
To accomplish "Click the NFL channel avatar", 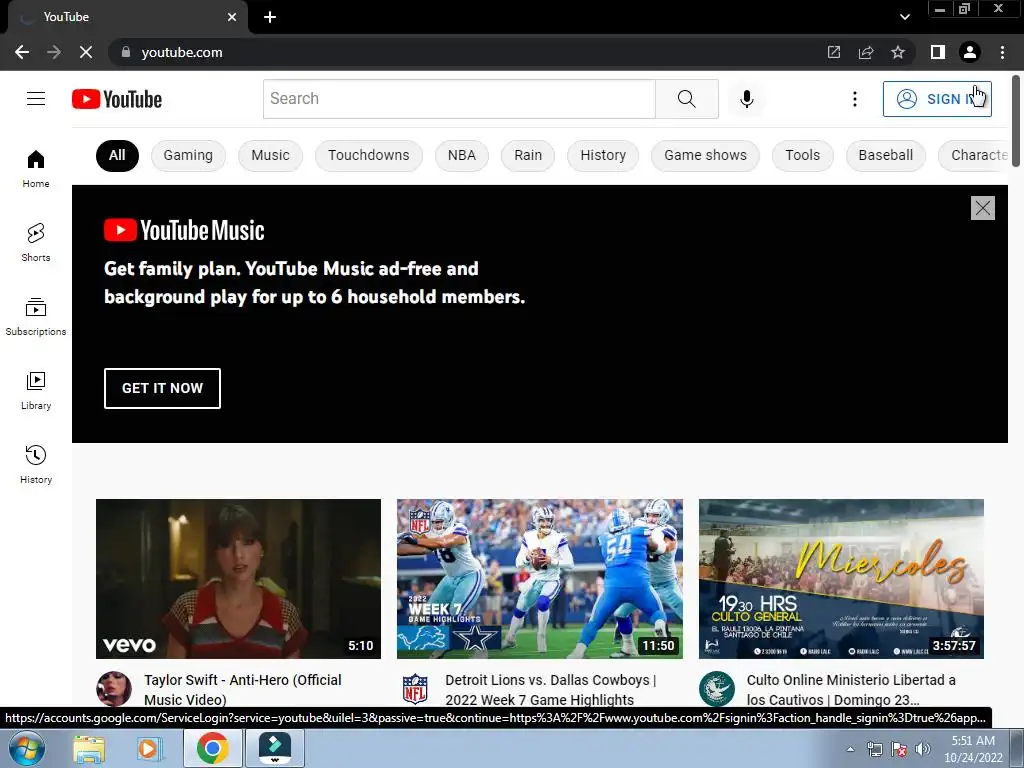I will tap(415, 688).
